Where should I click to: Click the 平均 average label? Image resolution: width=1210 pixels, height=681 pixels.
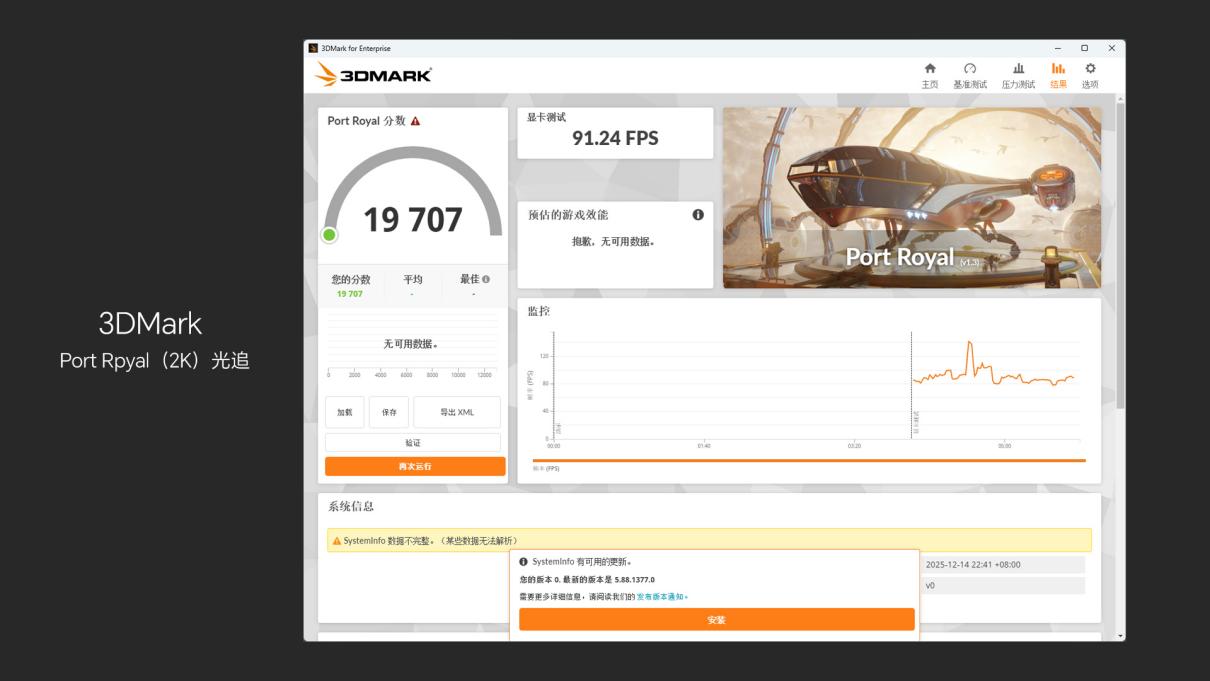coord(413,280)
